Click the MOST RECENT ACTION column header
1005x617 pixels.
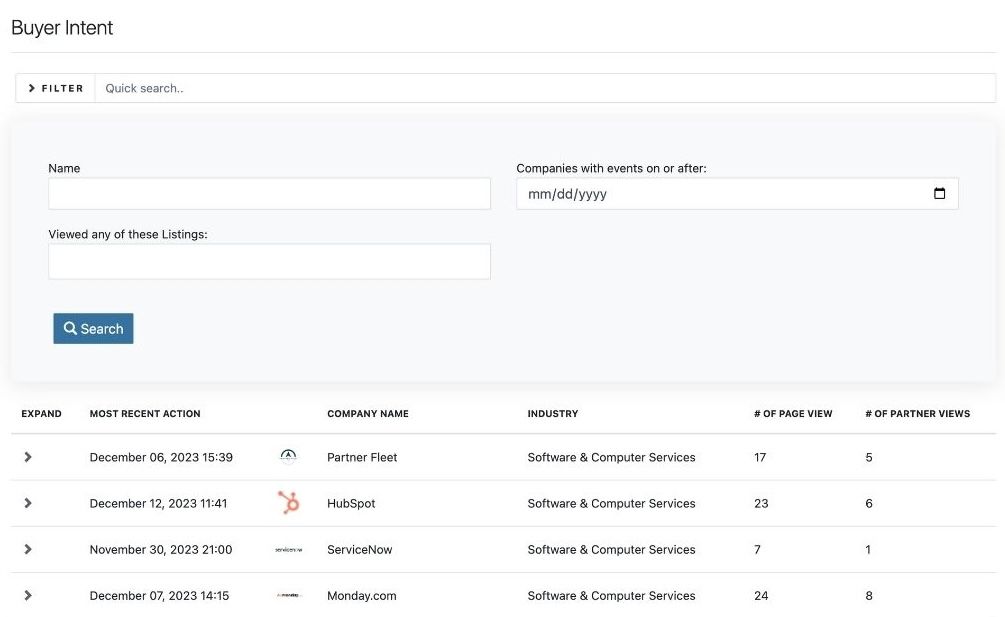click(x=144, y=413)
